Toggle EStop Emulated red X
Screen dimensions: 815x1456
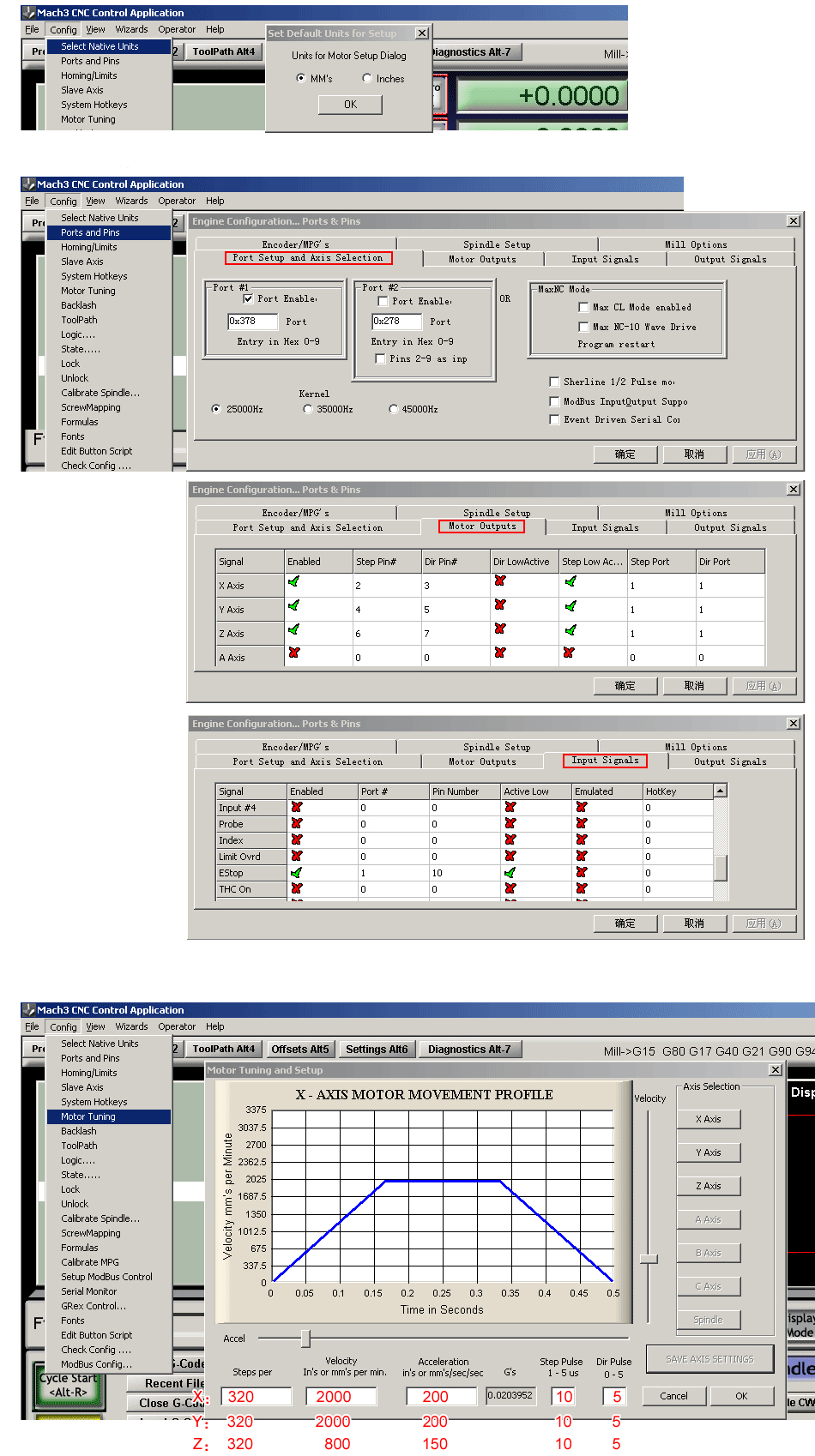tap(582, 872)
